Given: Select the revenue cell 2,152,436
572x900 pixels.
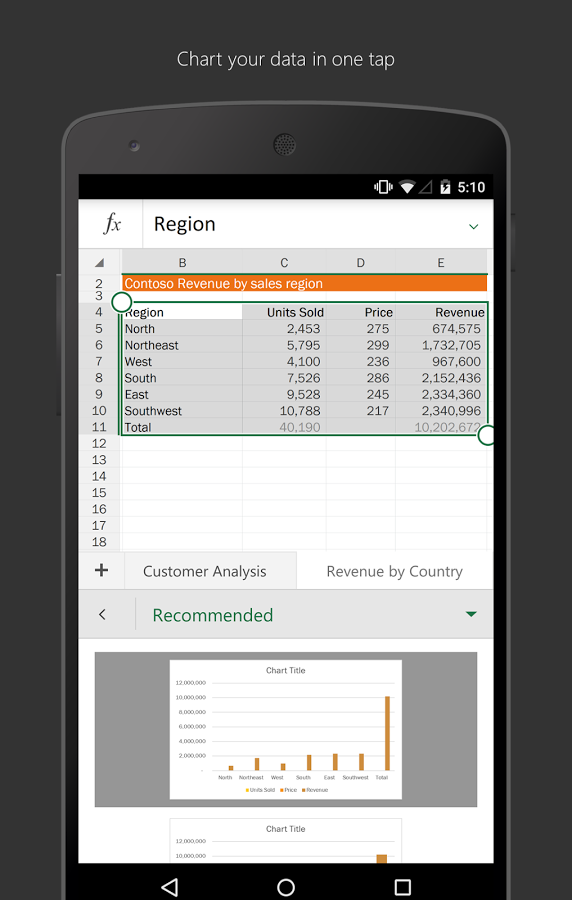Looking at the screenshot, I should pos(441,378).
